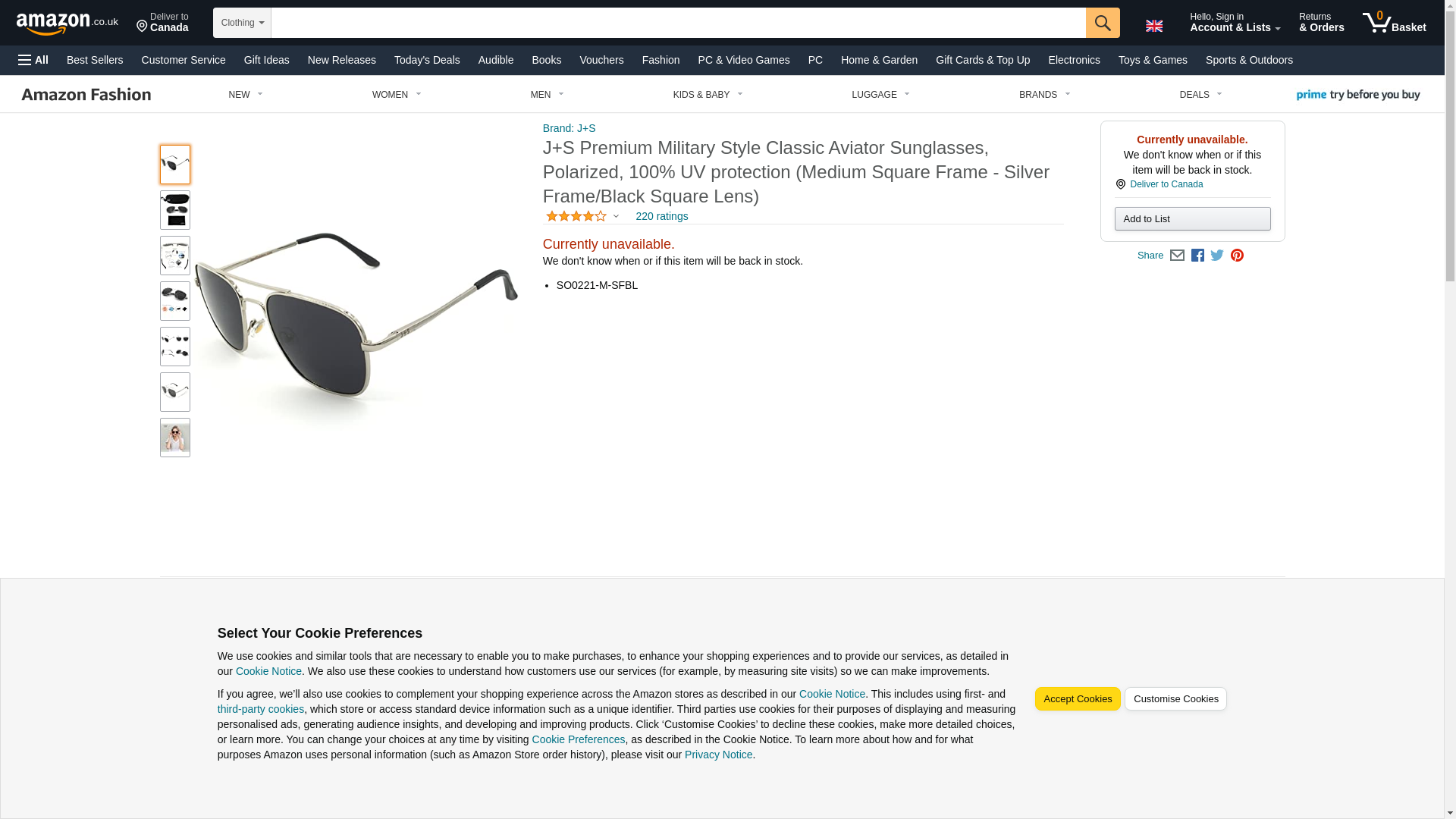Go to the Amazon.co.uk home logo
The height and width of the screenshot is (819, 1456).
[67, 23]
